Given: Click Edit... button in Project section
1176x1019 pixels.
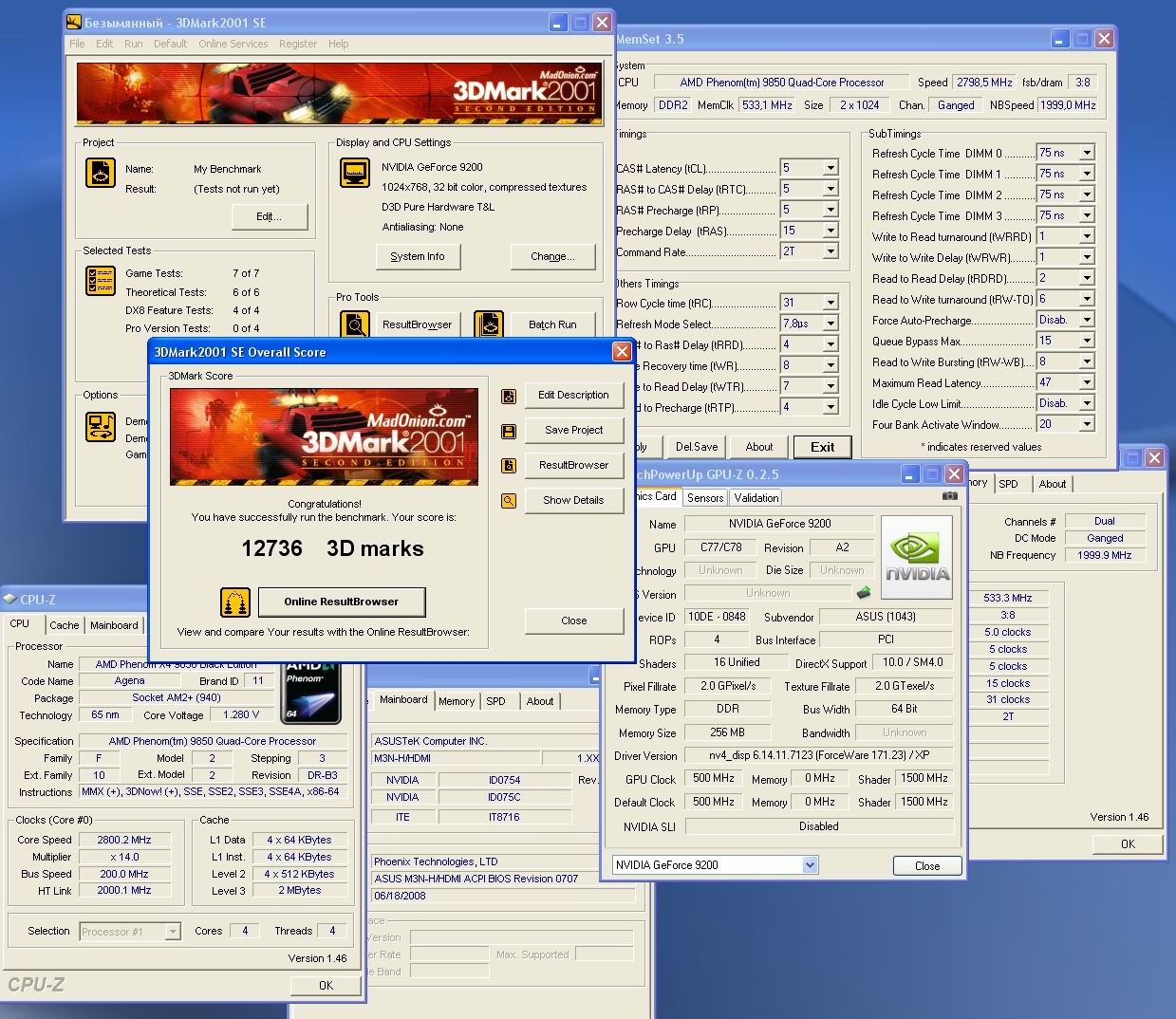Looking at the screenshot, I should click(x=270, y=216).
